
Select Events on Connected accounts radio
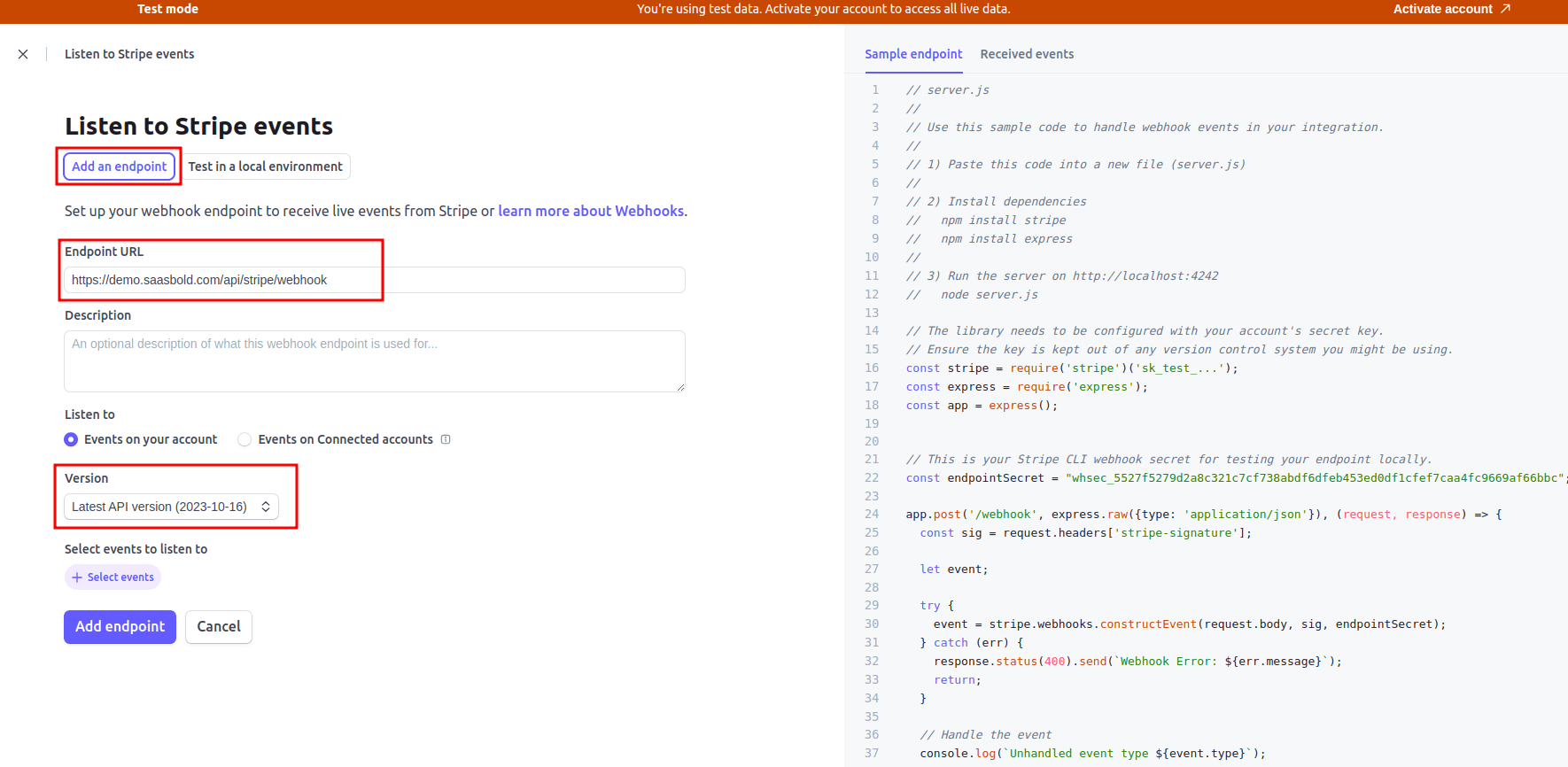(245, 439)
